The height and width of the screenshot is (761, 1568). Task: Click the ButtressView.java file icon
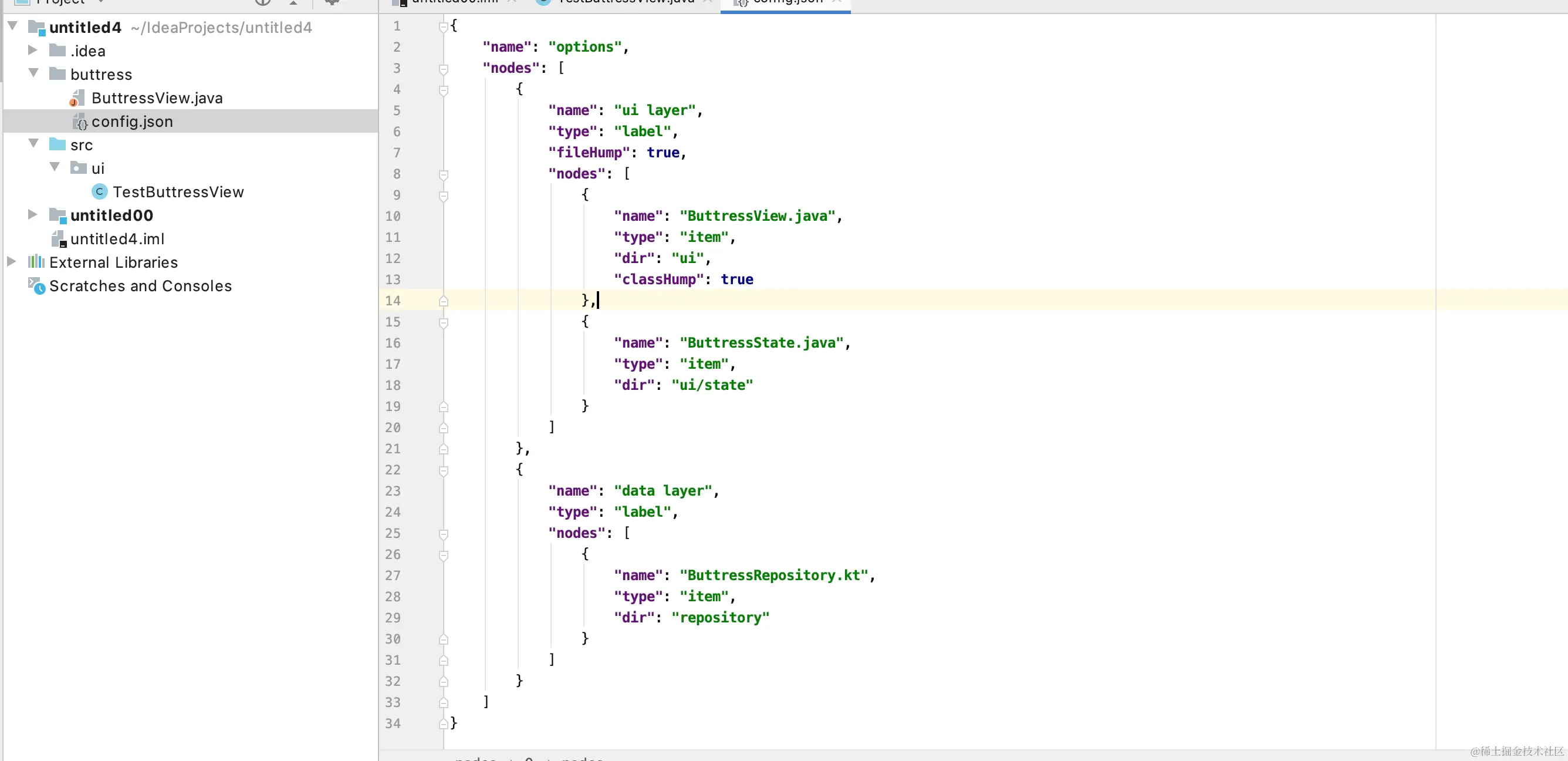(x=78, y=97)
